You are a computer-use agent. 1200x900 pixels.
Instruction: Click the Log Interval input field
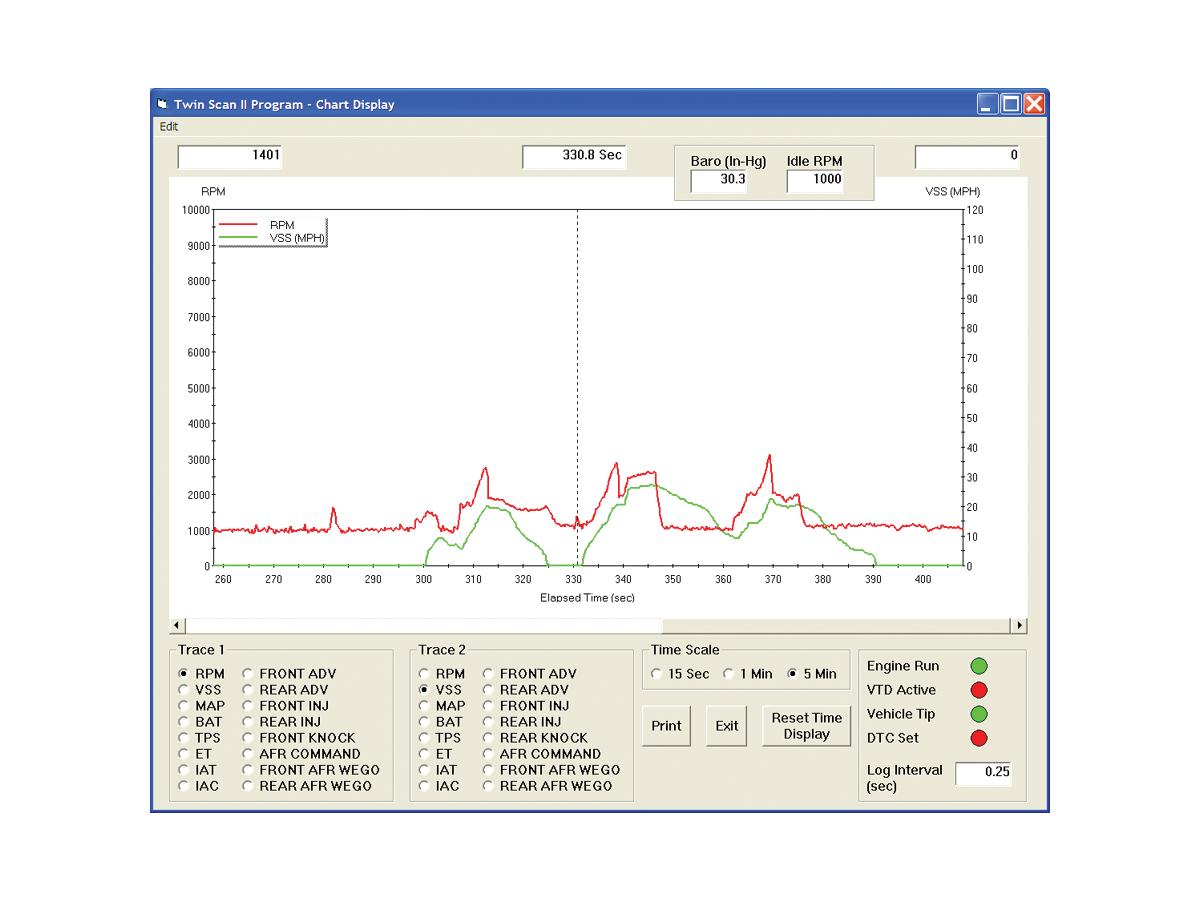(x=983, y=772)
